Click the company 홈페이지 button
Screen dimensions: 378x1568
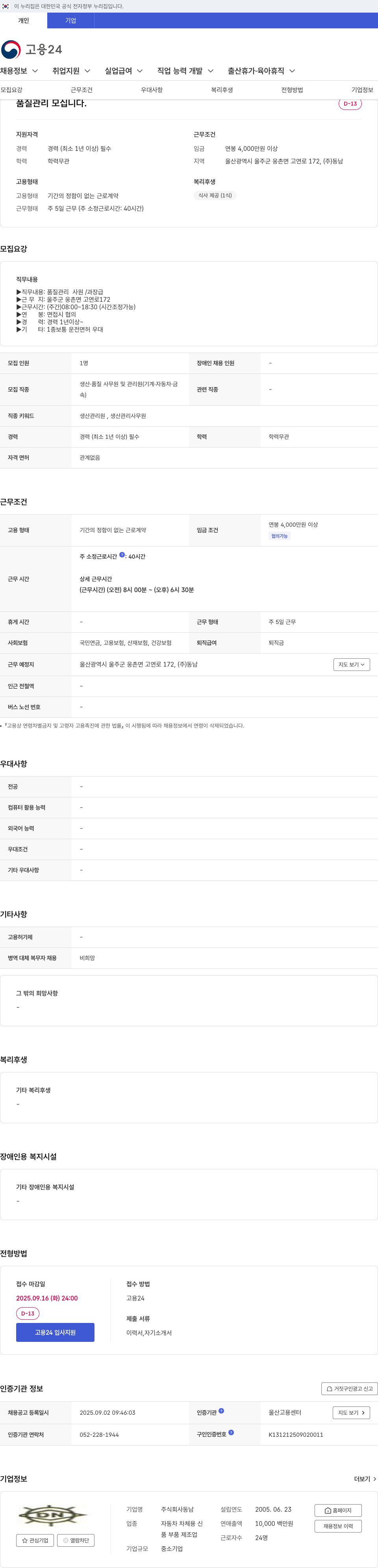(x=338, y=1510)
